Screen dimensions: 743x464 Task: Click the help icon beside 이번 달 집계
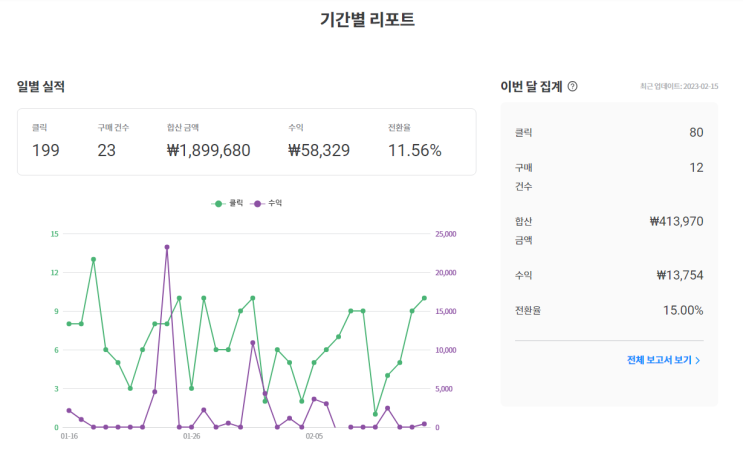pos(572,86)
